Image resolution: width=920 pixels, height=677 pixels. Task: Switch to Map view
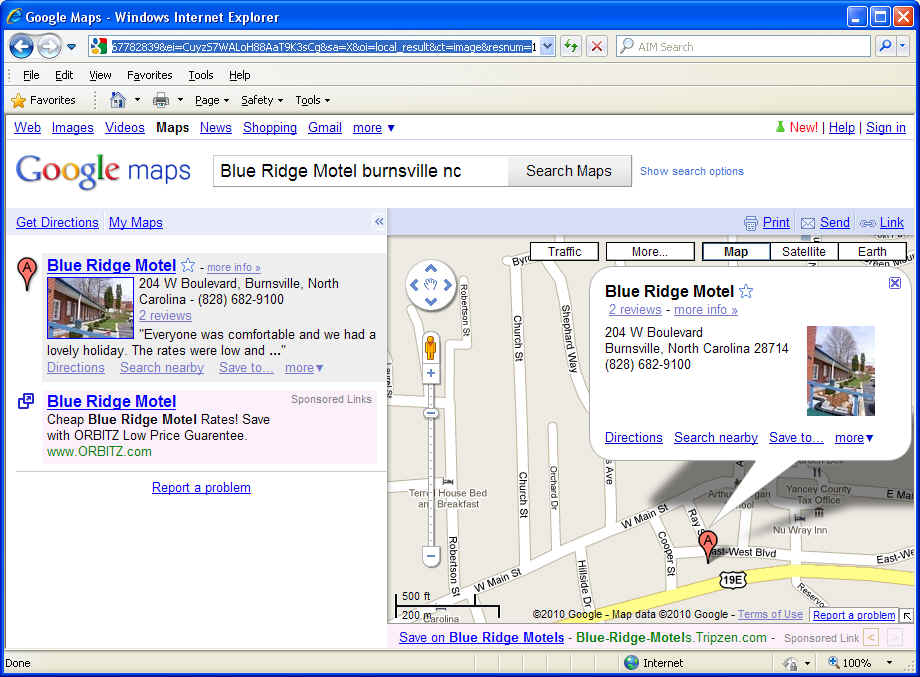click(x=736, y=252)
